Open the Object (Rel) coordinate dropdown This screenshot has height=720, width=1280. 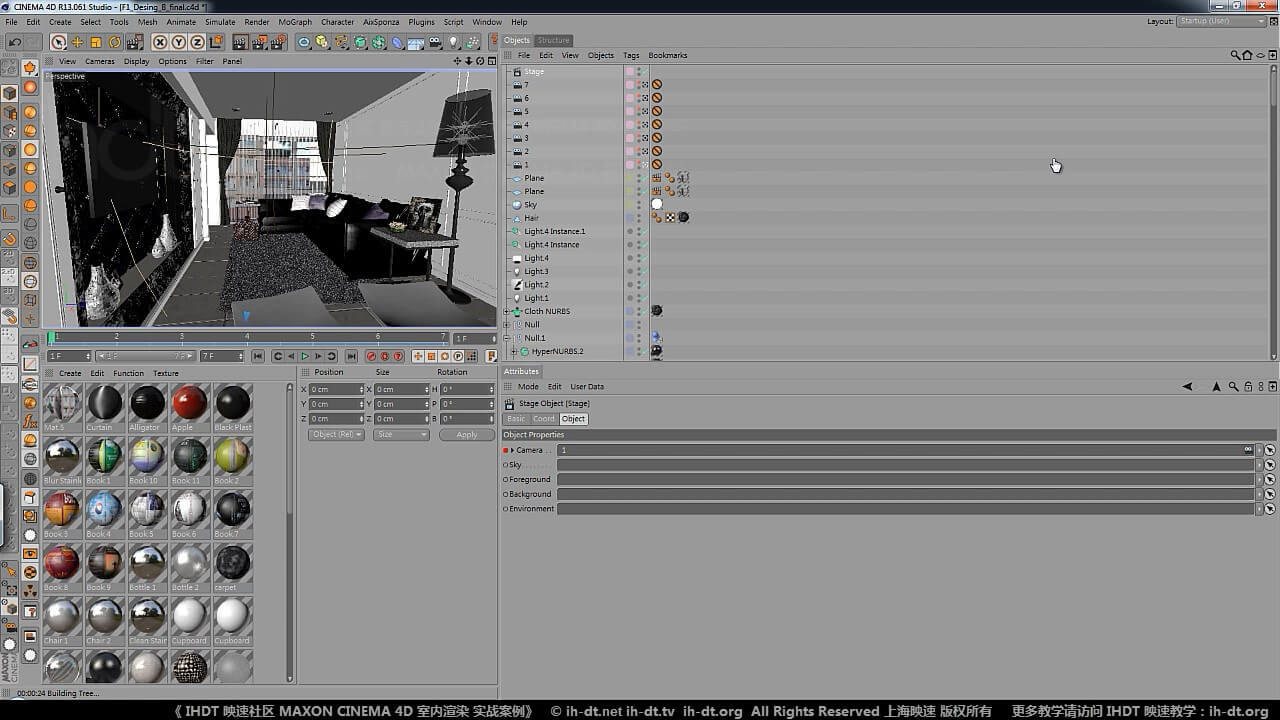tap(336, 435)
